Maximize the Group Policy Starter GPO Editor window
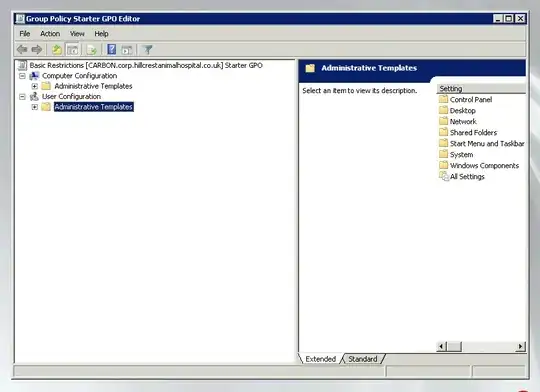Image resolution: width=540 pixels, height=392 pixels. coord(509,19)
